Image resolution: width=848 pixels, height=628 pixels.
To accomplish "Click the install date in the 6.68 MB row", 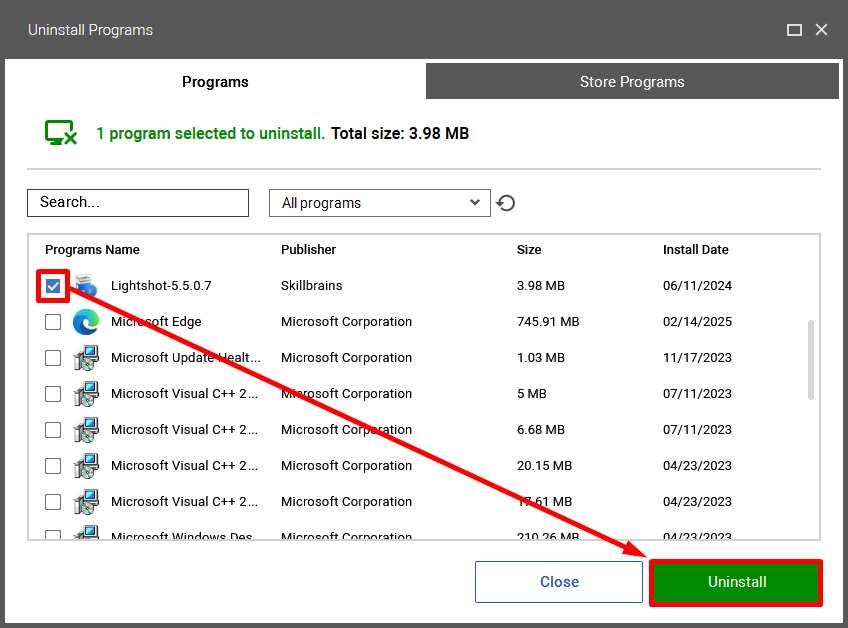I will point(697,430).
